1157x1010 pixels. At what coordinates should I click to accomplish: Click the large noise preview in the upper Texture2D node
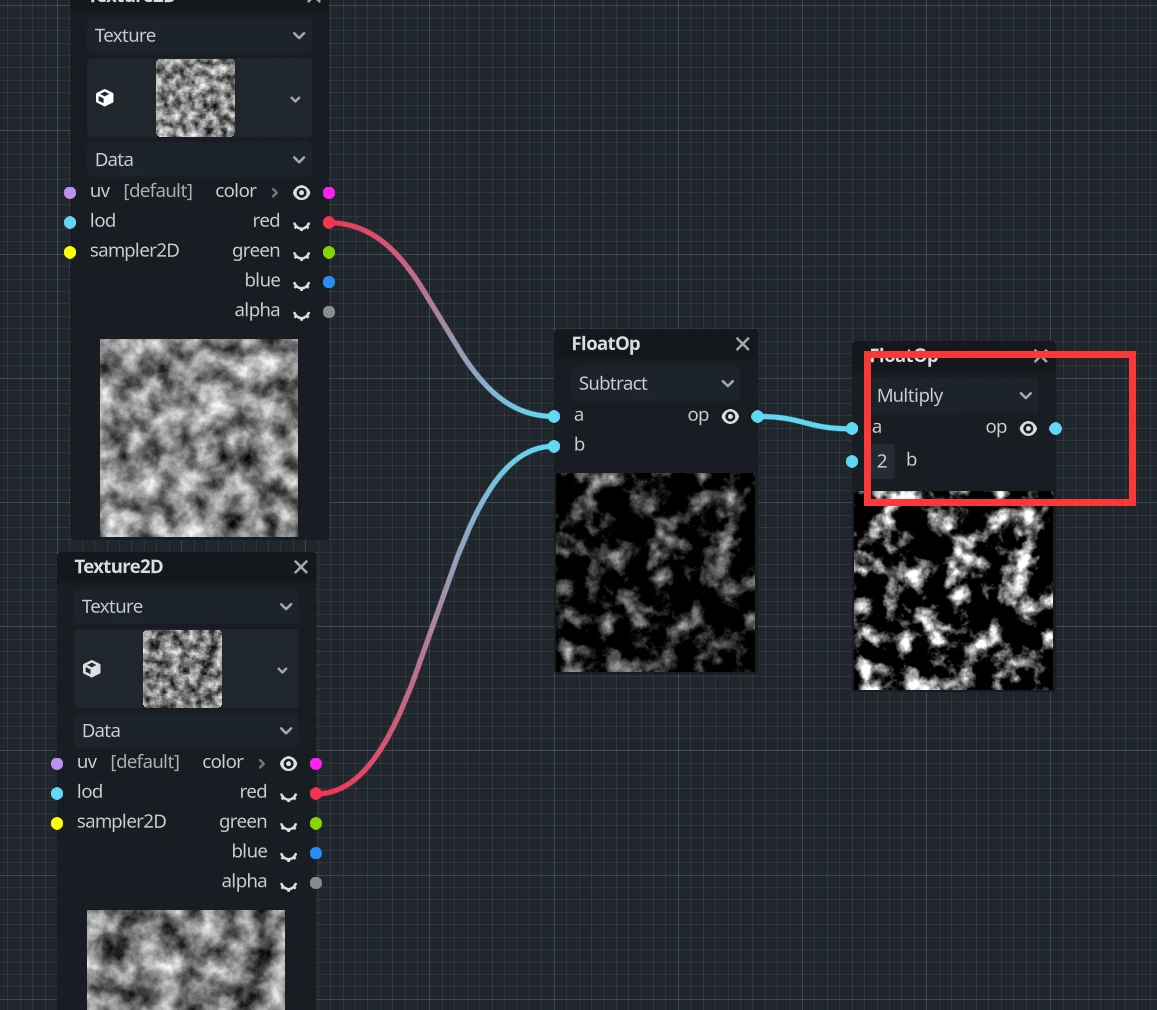(199, 437)
